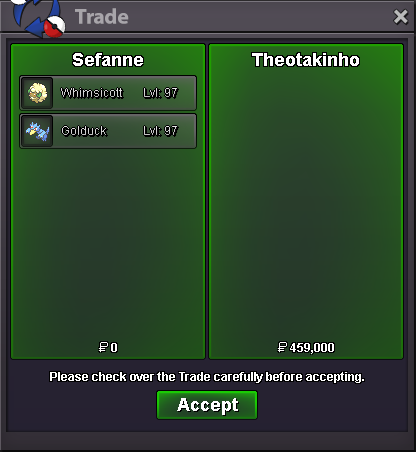Click the Sefanne player name
Image resolution: width=416 pixels, height=452 pixels.
[x=108, y=60]
